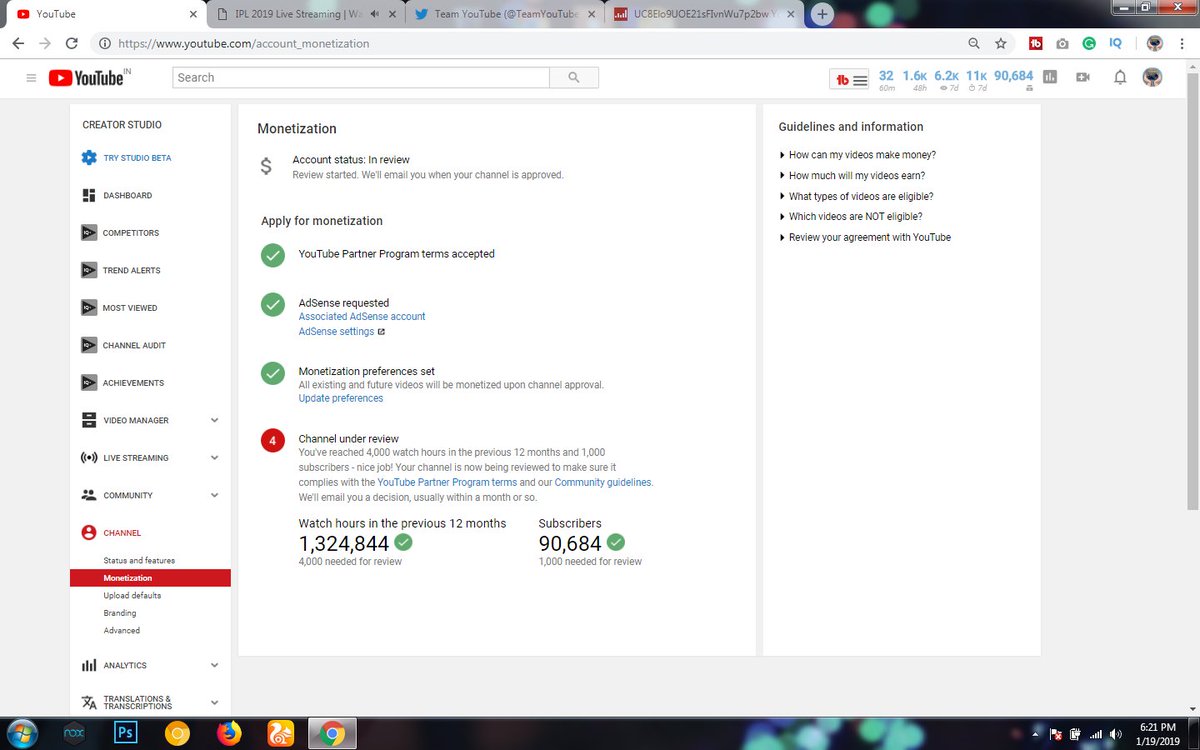
Task: Click the camera extension icon
Action: (x=1062, y=44)
